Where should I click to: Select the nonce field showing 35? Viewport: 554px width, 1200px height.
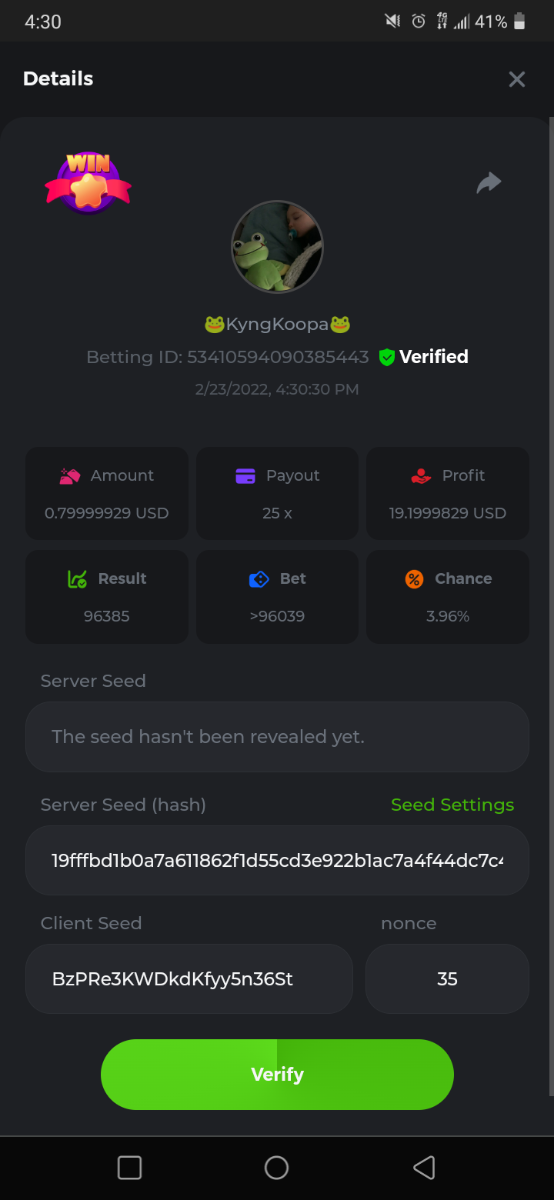(447, 979)
